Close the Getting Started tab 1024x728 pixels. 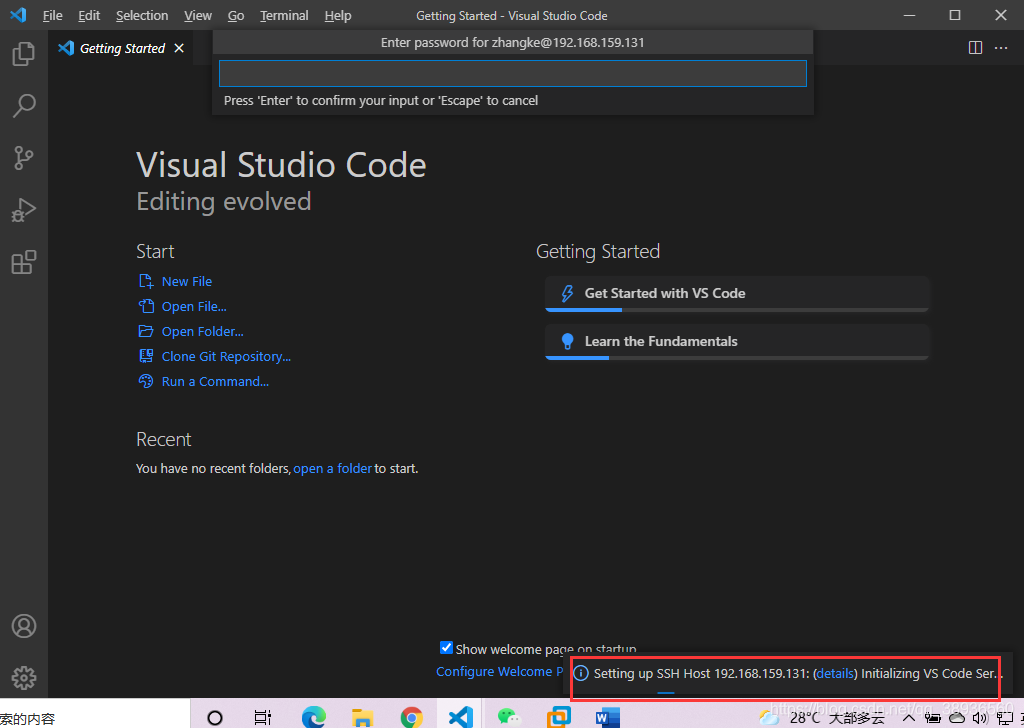coord(179,48)
